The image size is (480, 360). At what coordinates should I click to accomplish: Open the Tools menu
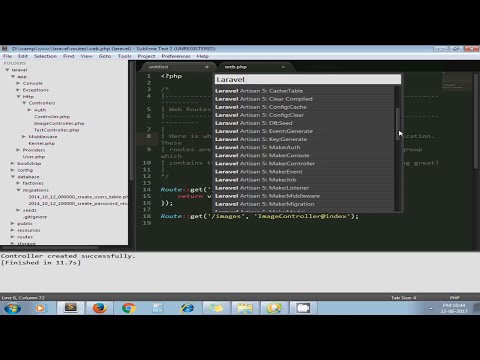pyautogui.click(x=124, y=56)
